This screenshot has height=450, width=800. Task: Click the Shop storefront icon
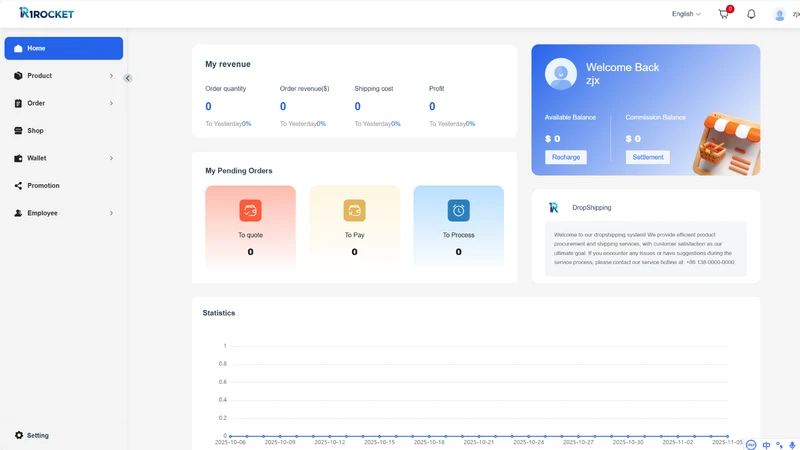point(18,131)
